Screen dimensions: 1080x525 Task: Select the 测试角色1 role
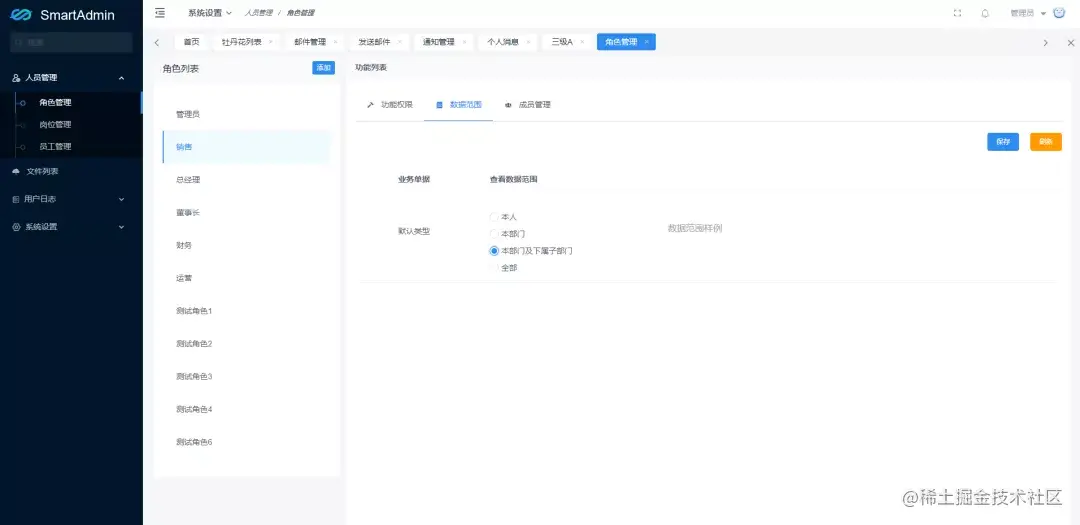click(x=247, y=311)
